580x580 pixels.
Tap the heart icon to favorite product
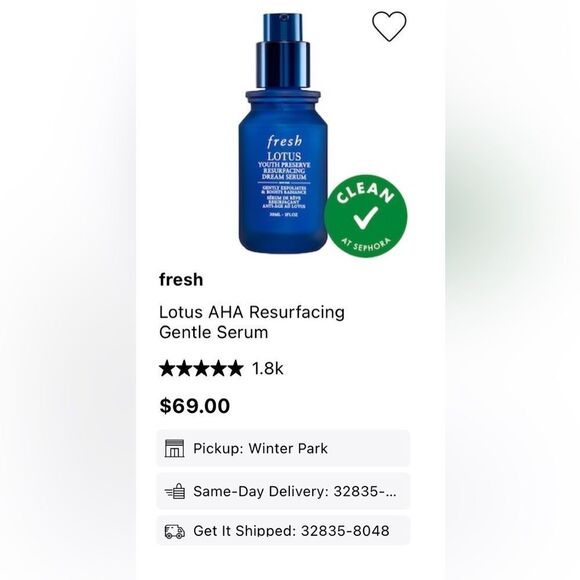389,26
